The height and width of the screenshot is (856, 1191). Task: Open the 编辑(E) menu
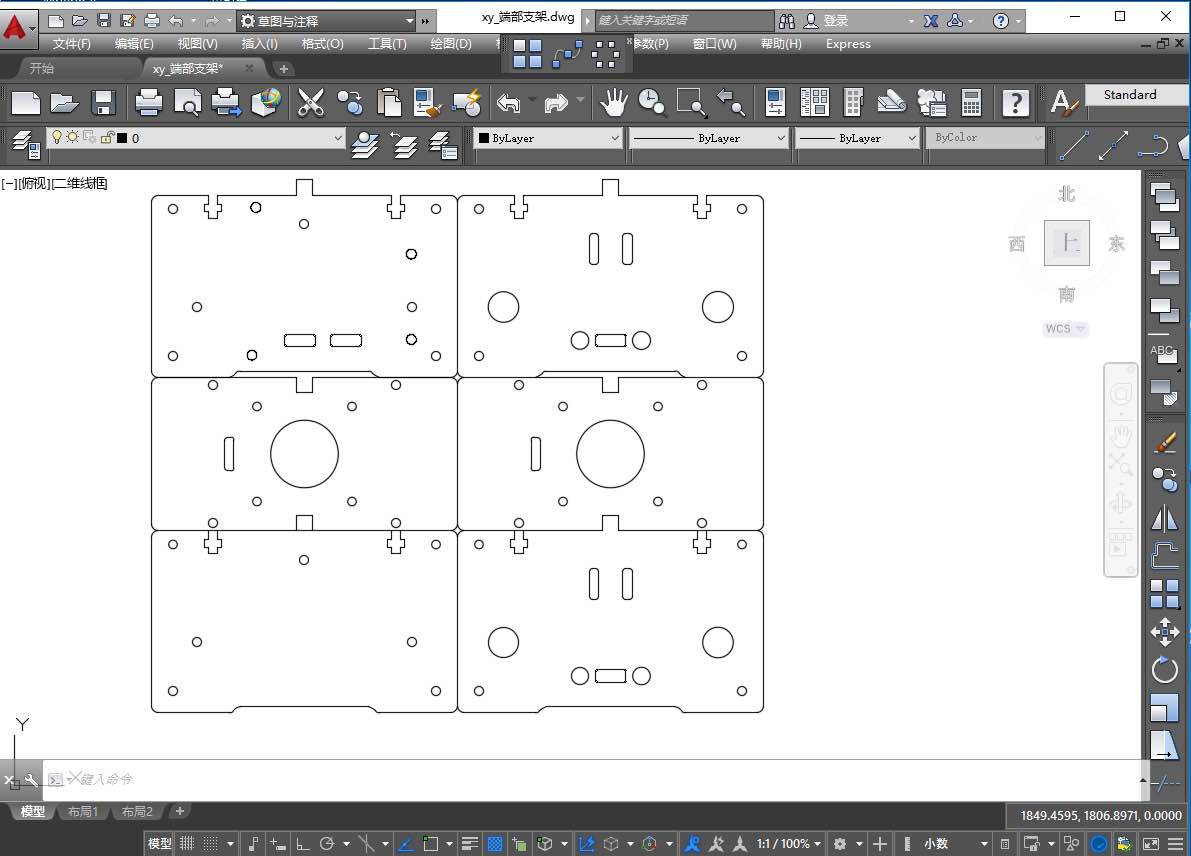point(134,43)
